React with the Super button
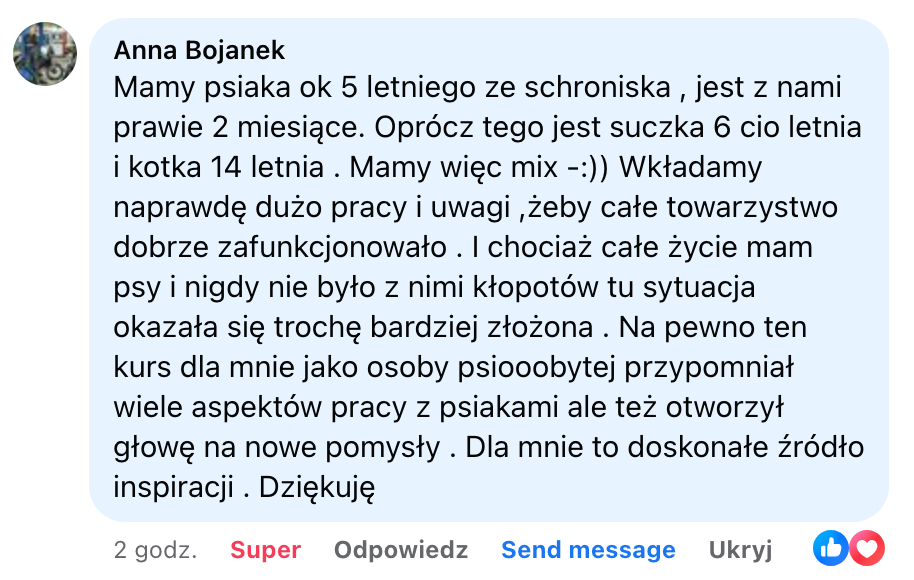Viewport: 914px width, 580px height. (266, 550)
